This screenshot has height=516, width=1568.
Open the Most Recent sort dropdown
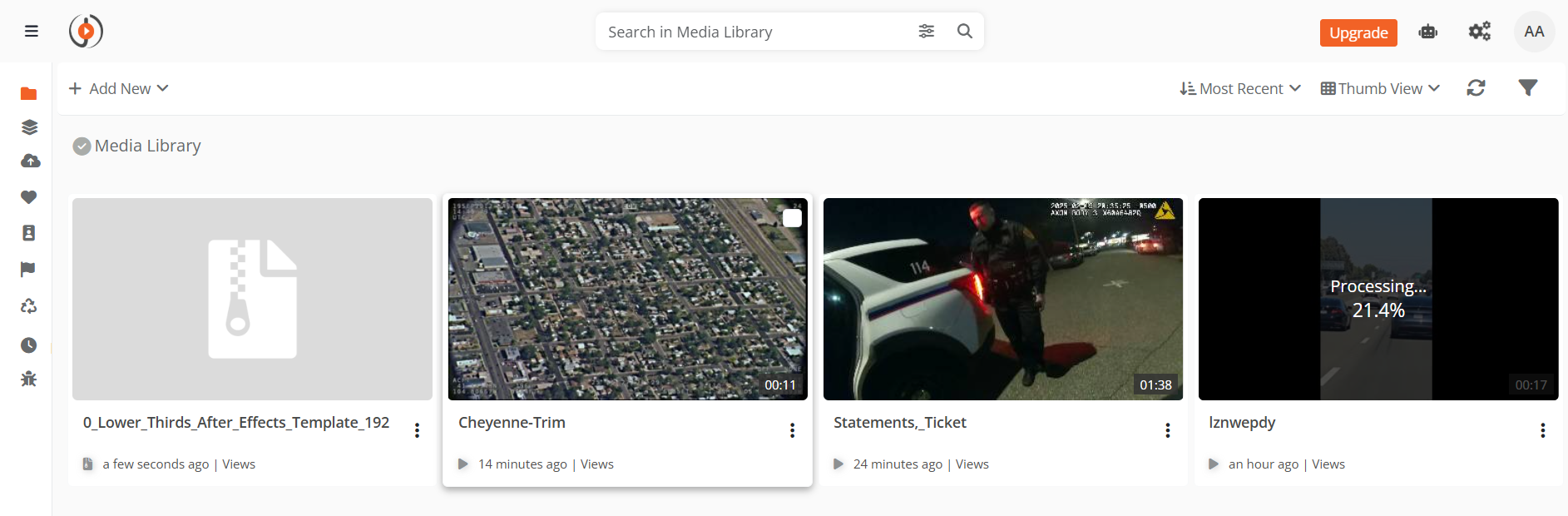tap(1240, 89)
